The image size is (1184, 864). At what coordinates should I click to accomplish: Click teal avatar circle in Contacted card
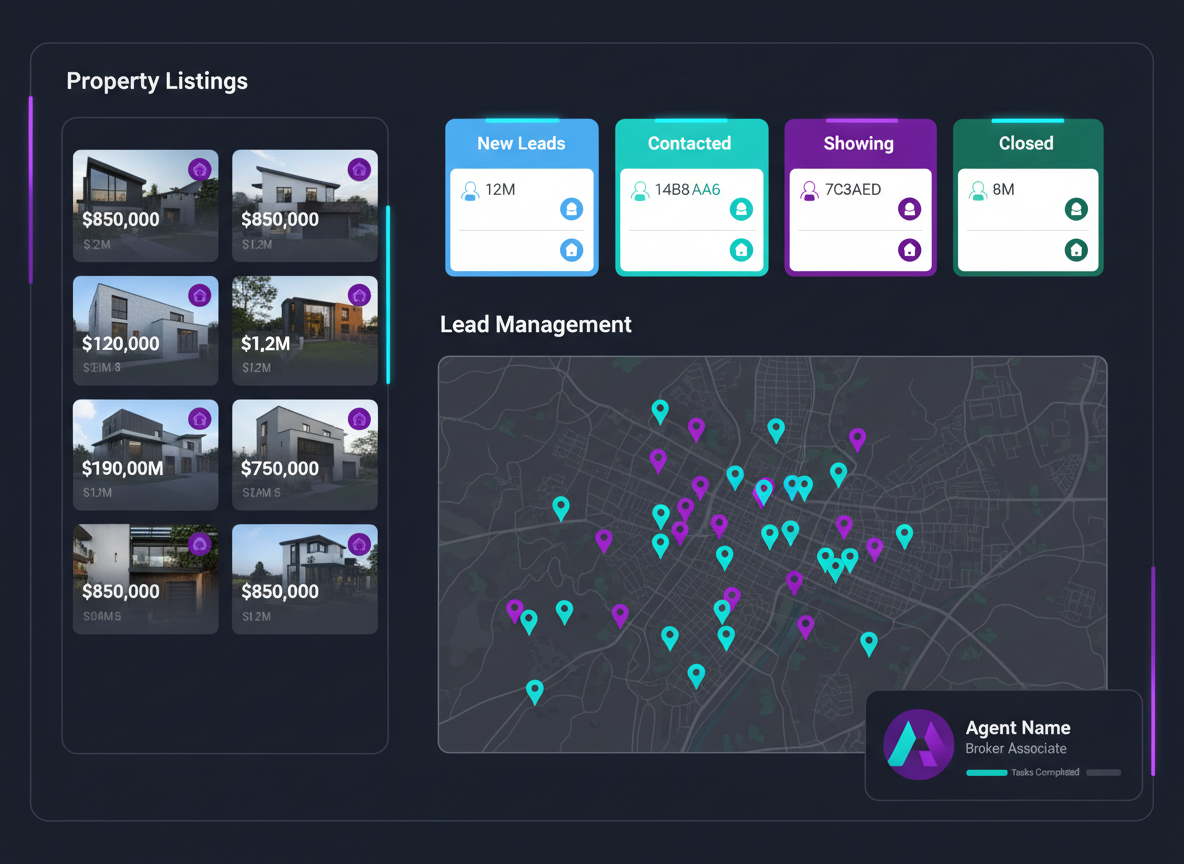742,209
